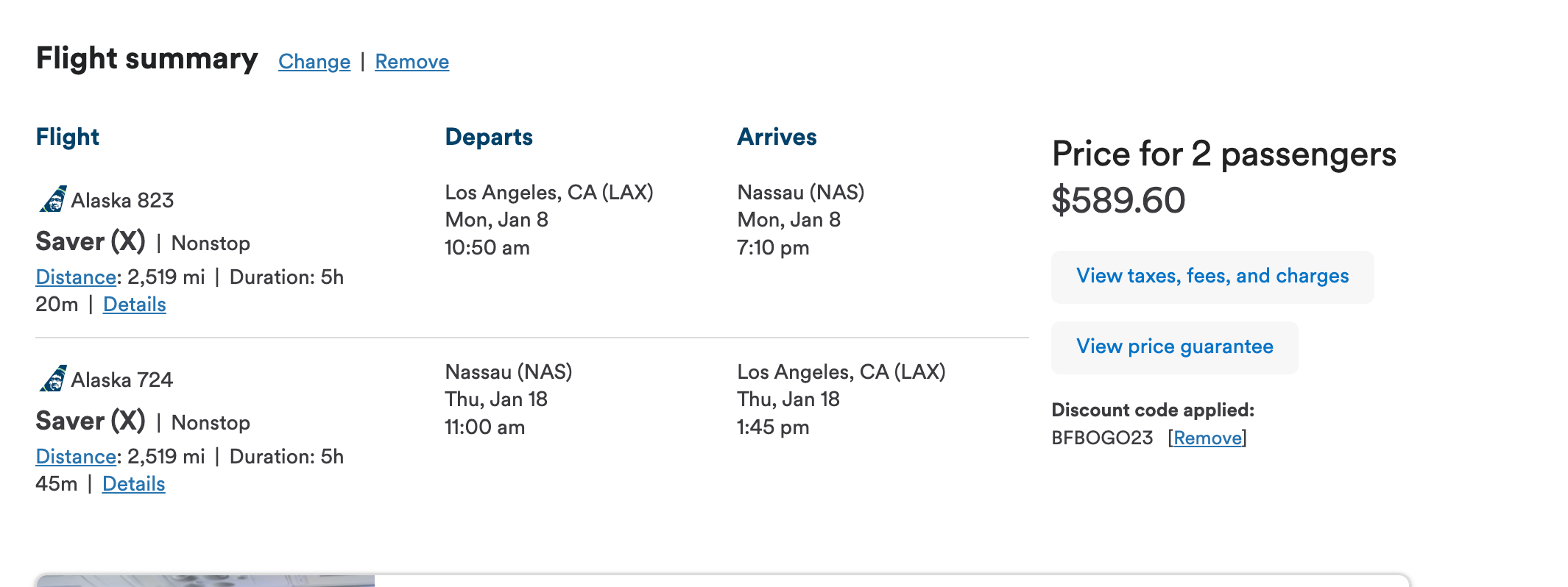Click Distance link for the LAX to Nassau flight

tap(76, 277)
